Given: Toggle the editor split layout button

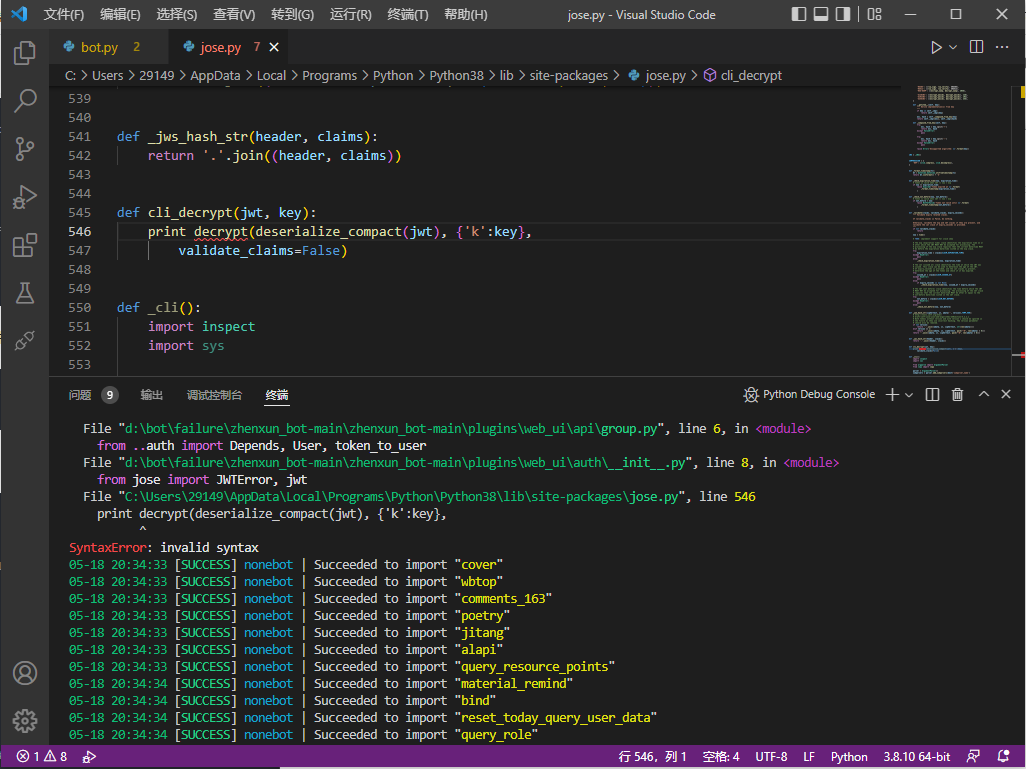Looking at the screenshot, I should [x=975, y=46].
